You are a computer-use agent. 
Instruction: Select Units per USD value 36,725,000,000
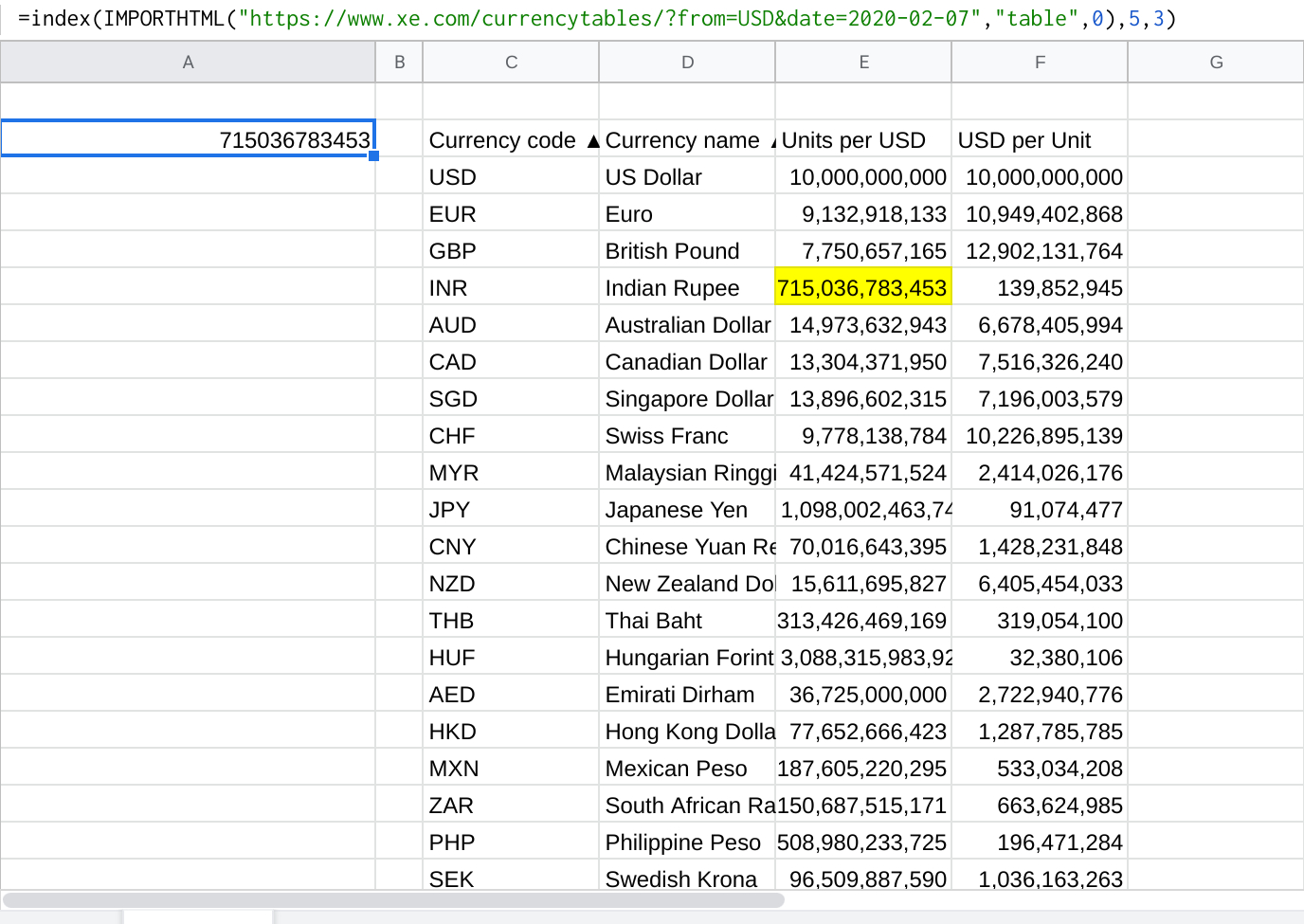point(863,693)
